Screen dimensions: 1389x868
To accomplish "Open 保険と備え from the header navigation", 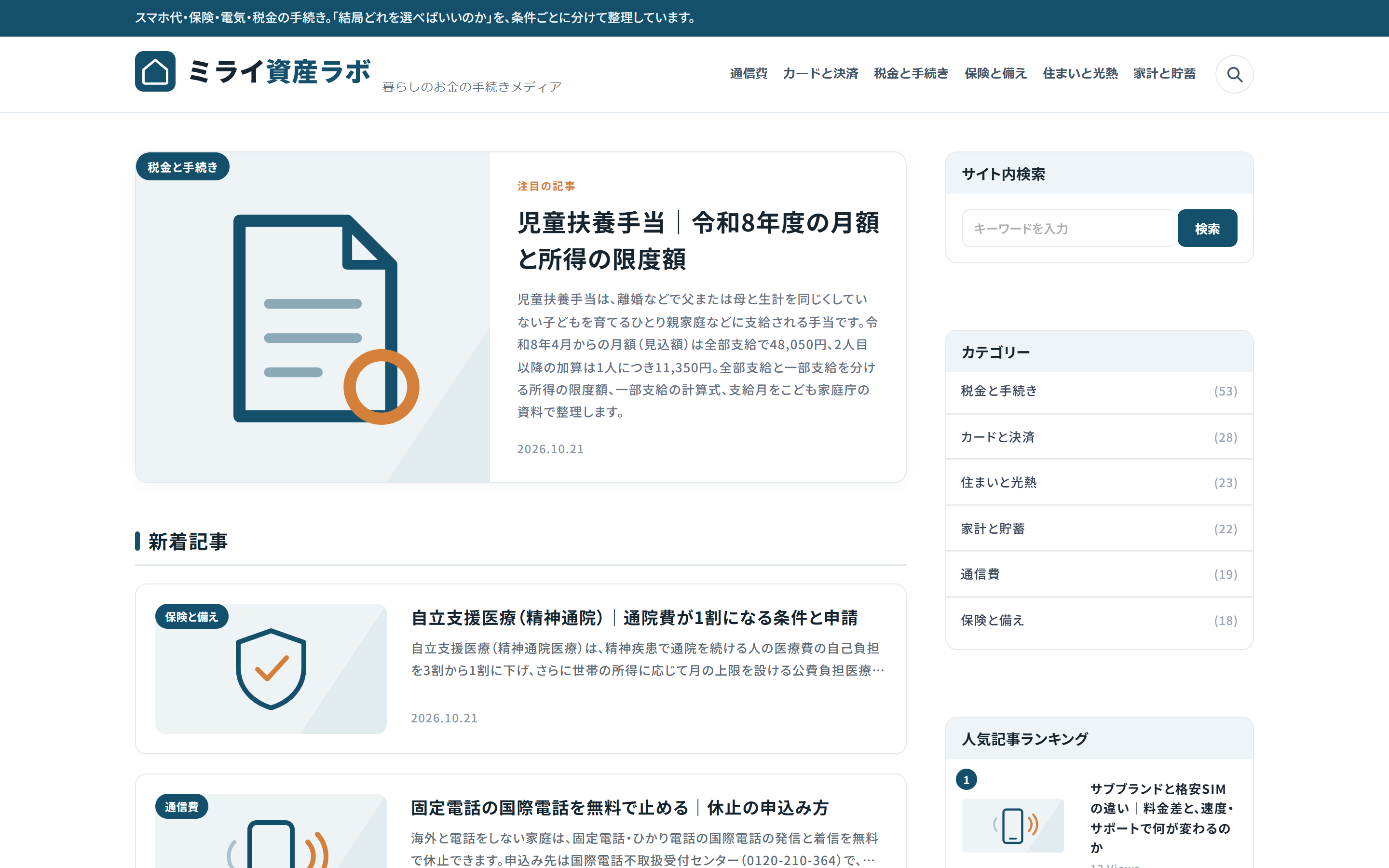I will pyautogui.click(x=995, y=73).
